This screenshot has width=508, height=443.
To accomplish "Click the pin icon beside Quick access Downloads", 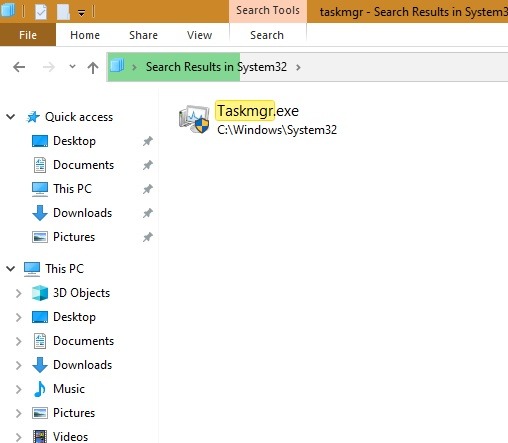I will tap(148, 213).
